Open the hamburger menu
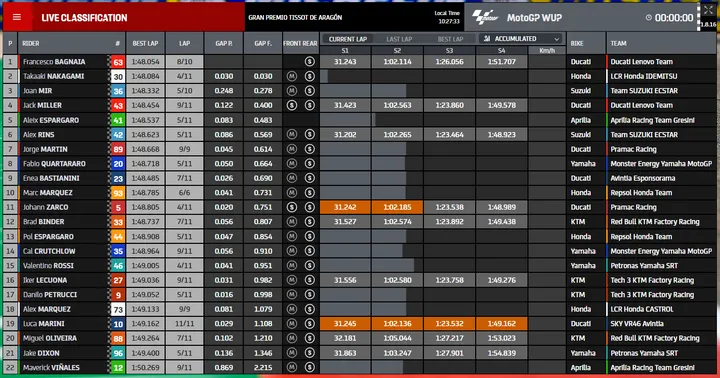This screenshot has height=378, width=720. point(17,17)
